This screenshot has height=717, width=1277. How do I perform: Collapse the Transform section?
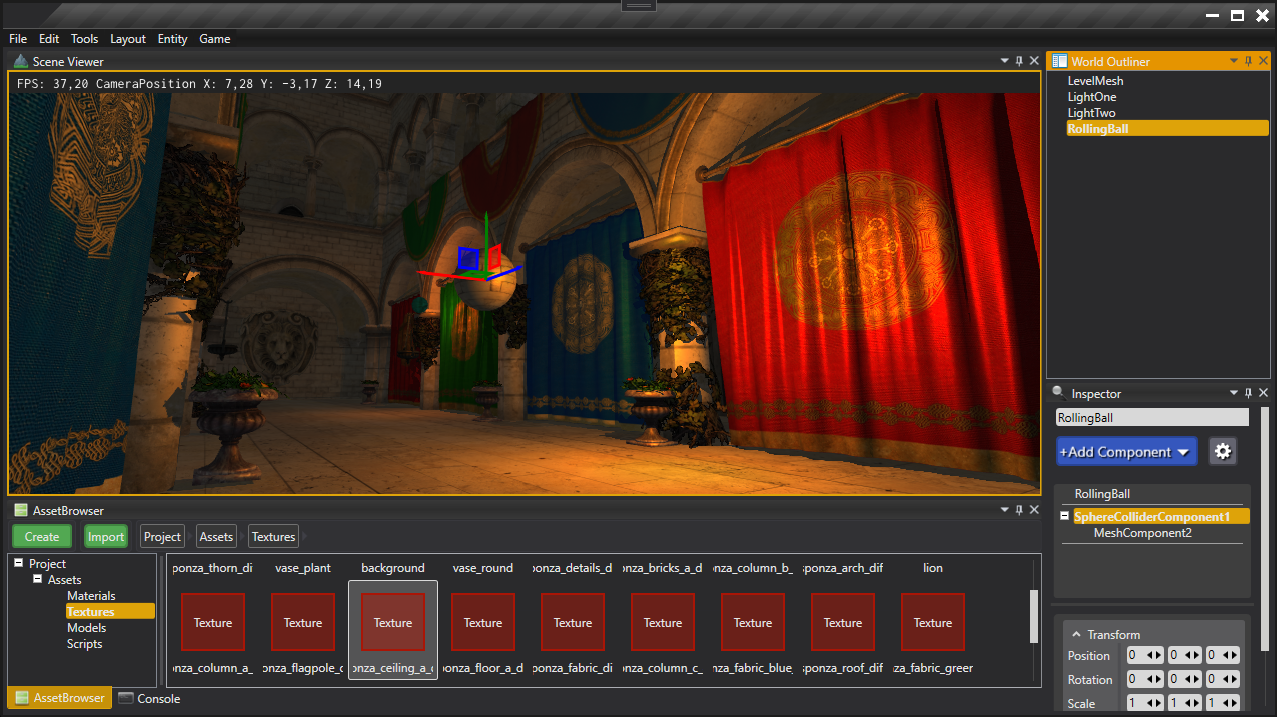[1077, 635]
